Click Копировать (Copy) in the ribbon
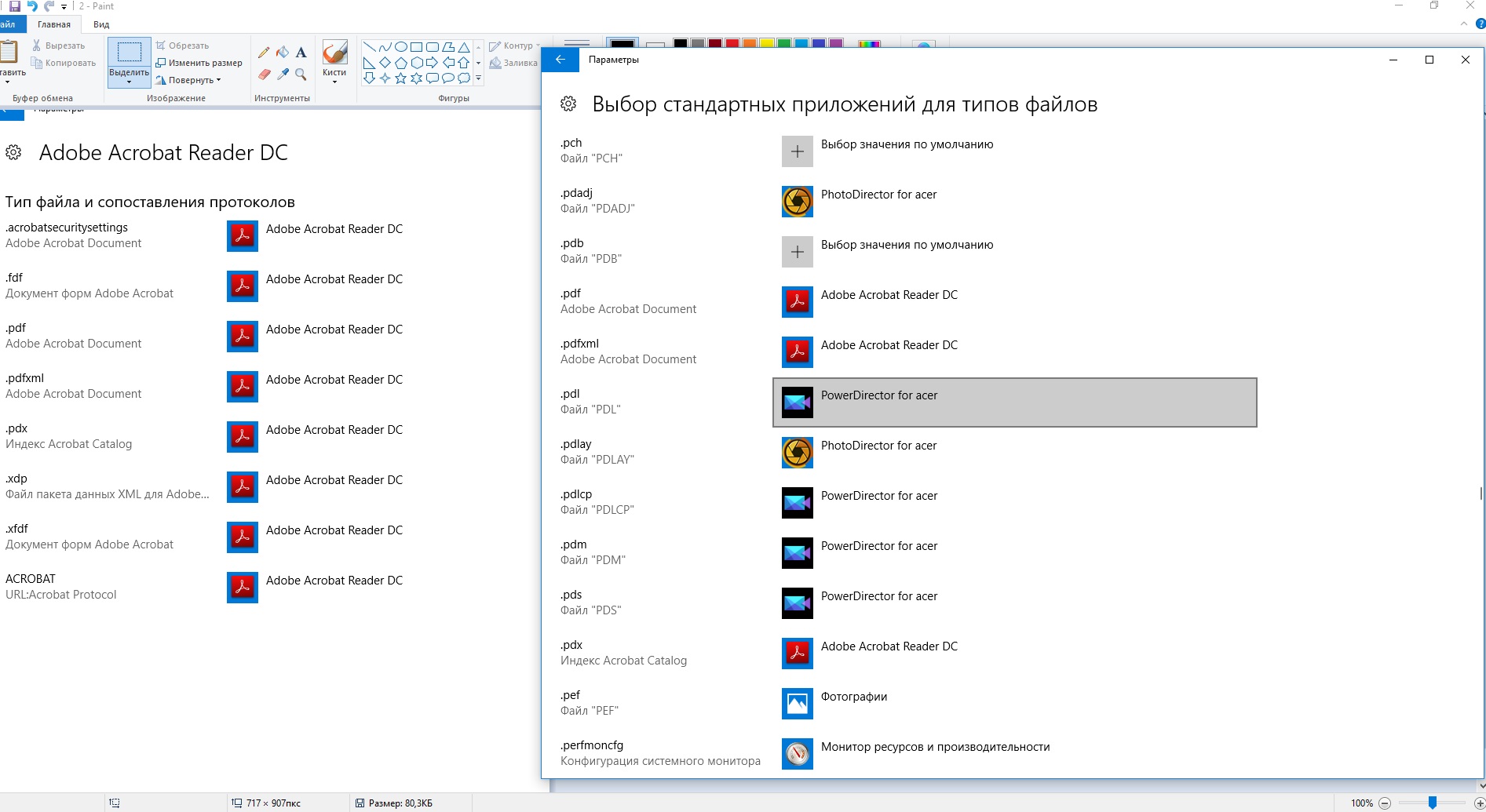Viewport: 1486px width, 812px height. pyautogui.click(x=64, y=63)
